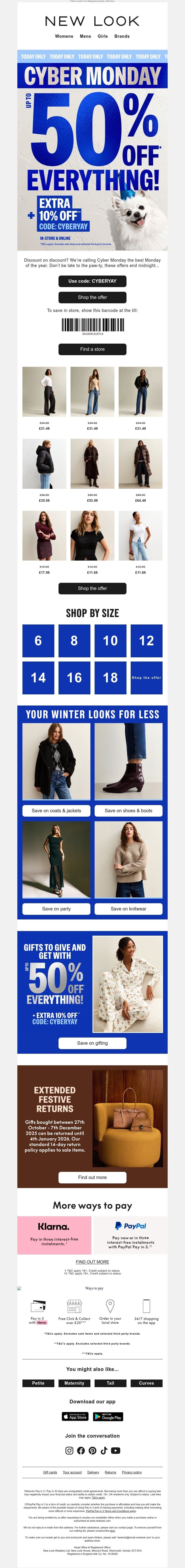This screenshot has height=1568, width=185.
Task: Select the Maternity category button
Action: click(74, 1383)
